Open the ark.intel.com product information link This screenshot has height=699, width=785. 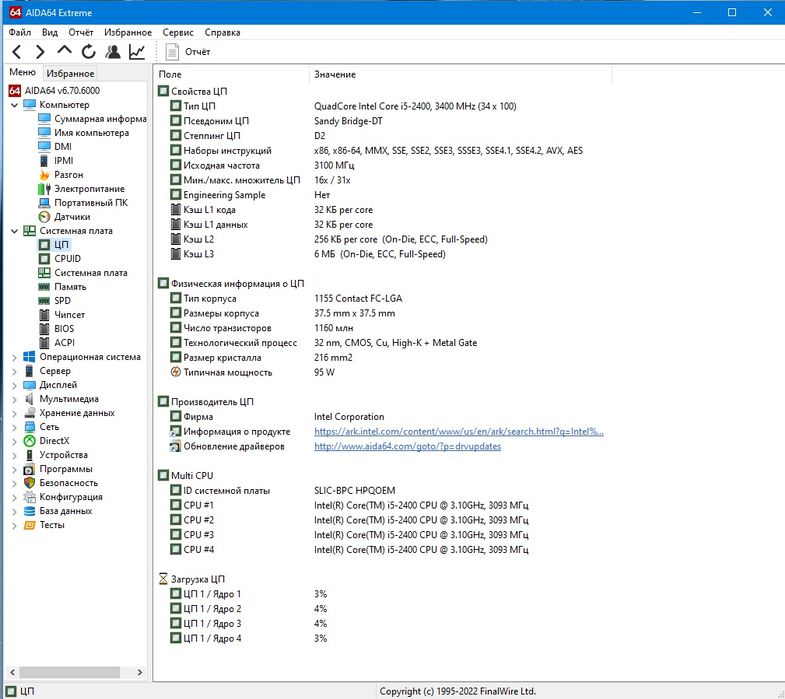coord(459,432)
